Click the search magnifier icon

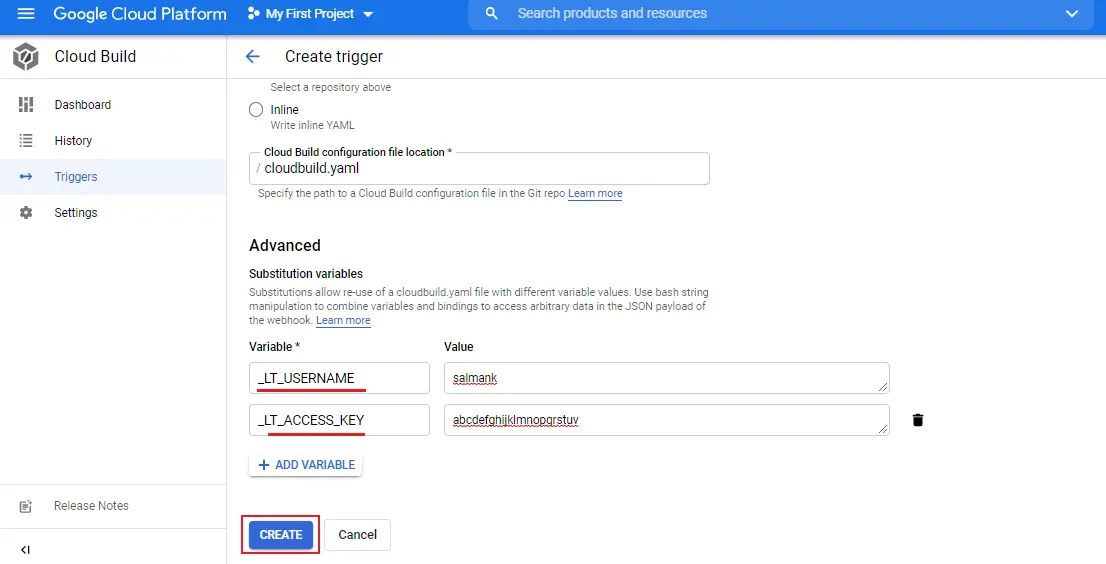(x=492, y=13)
